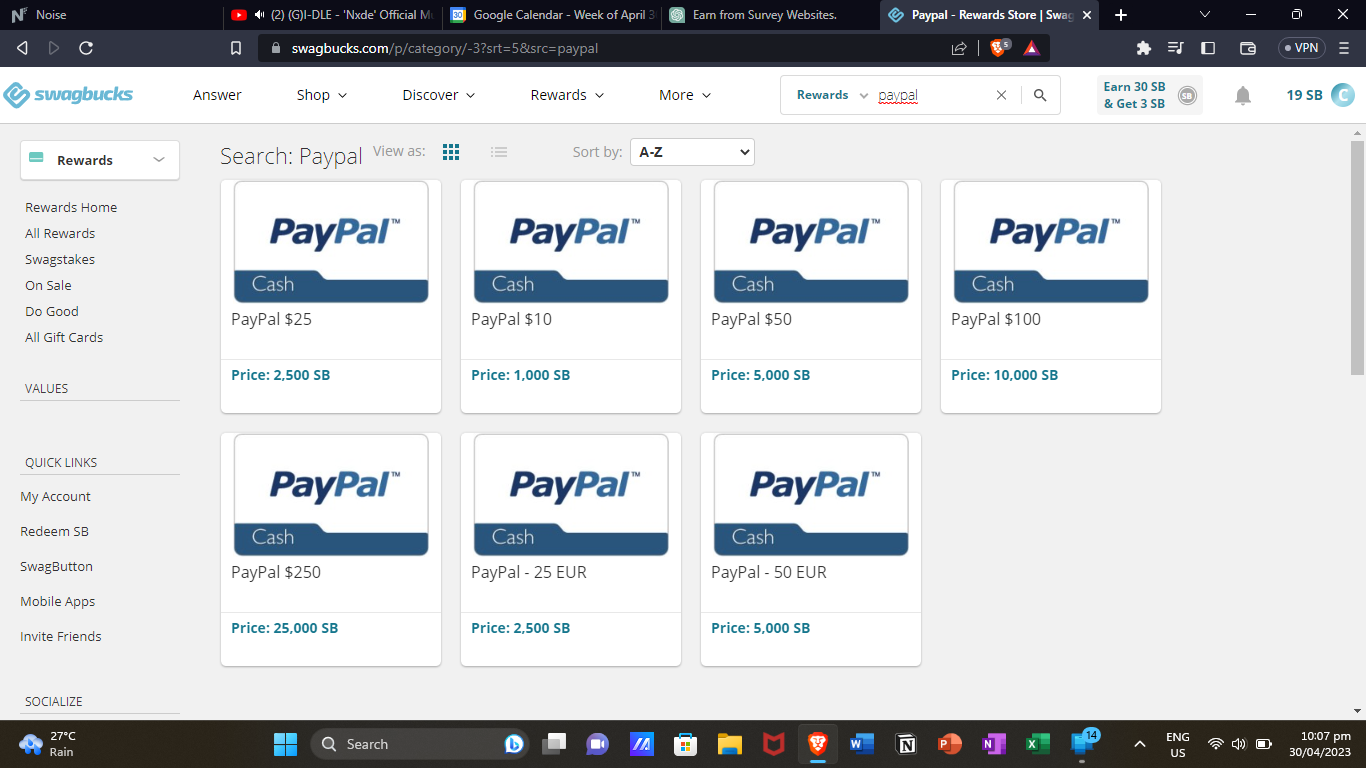Open OneNote from the taskbar

(993, 744)
